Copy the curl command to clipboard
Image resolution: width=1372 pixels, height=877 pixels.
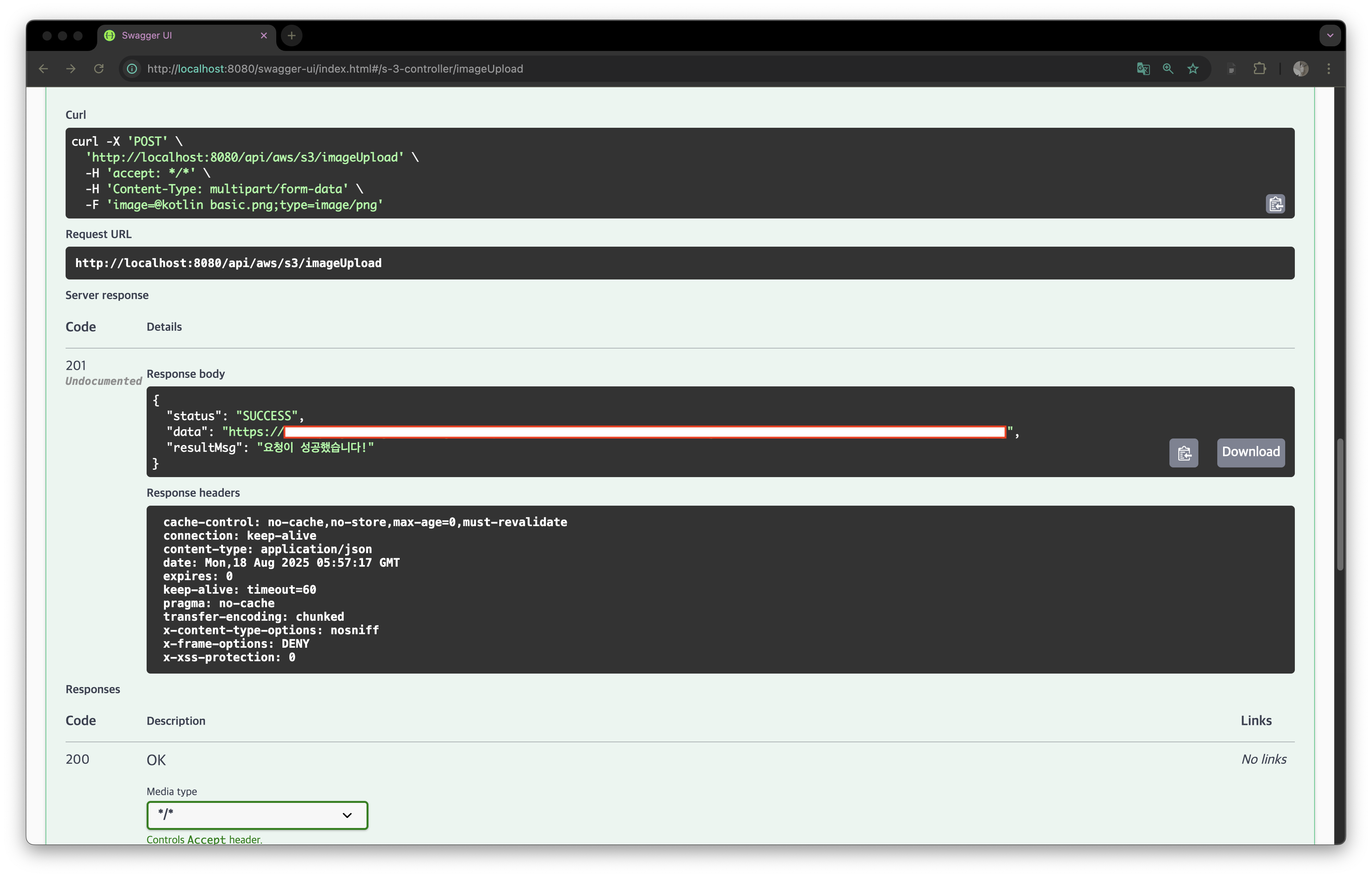pyautogui.click(x=1275, y=204)
